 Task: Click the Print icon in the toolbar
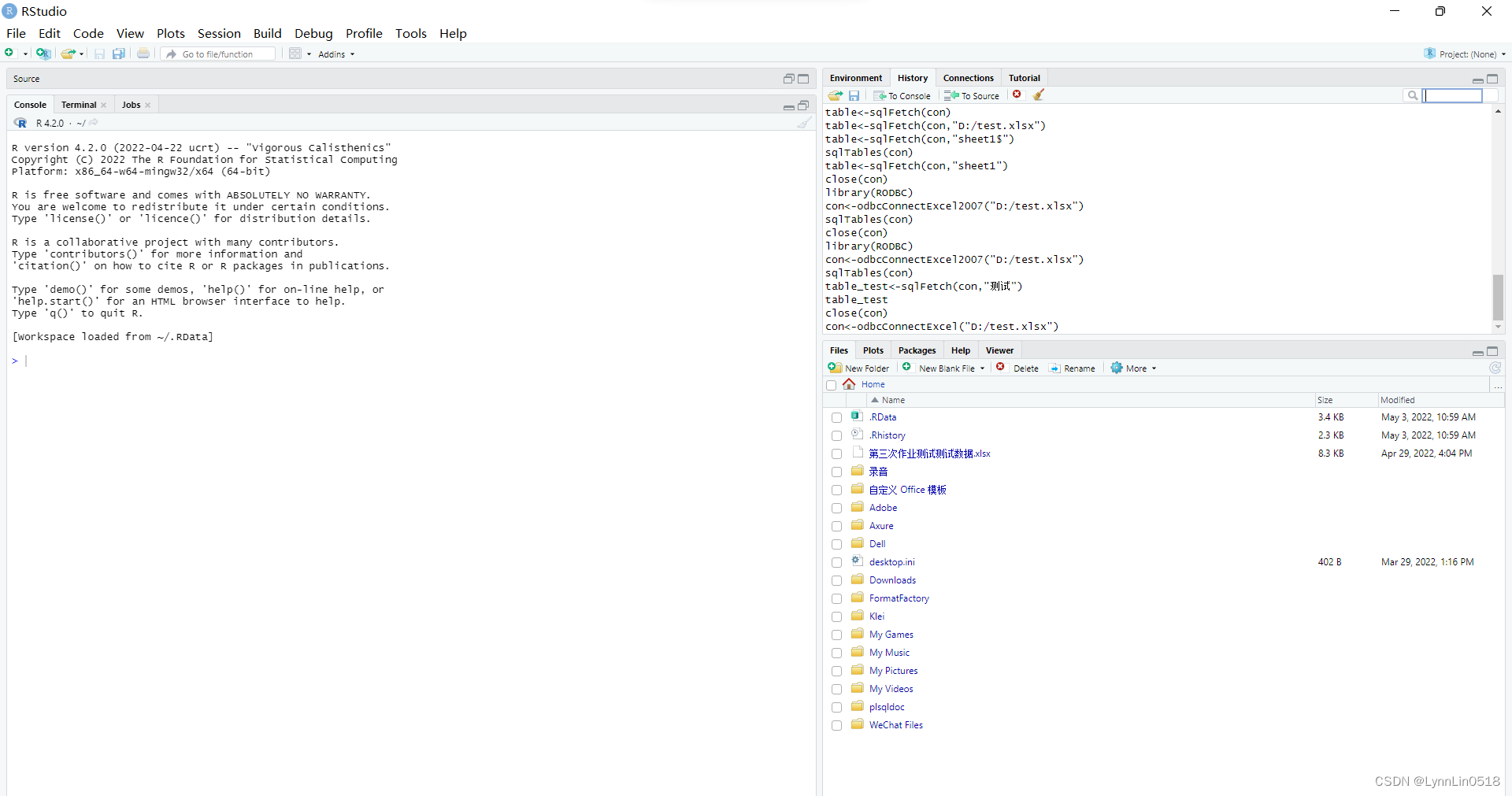(x=143, y=53)
